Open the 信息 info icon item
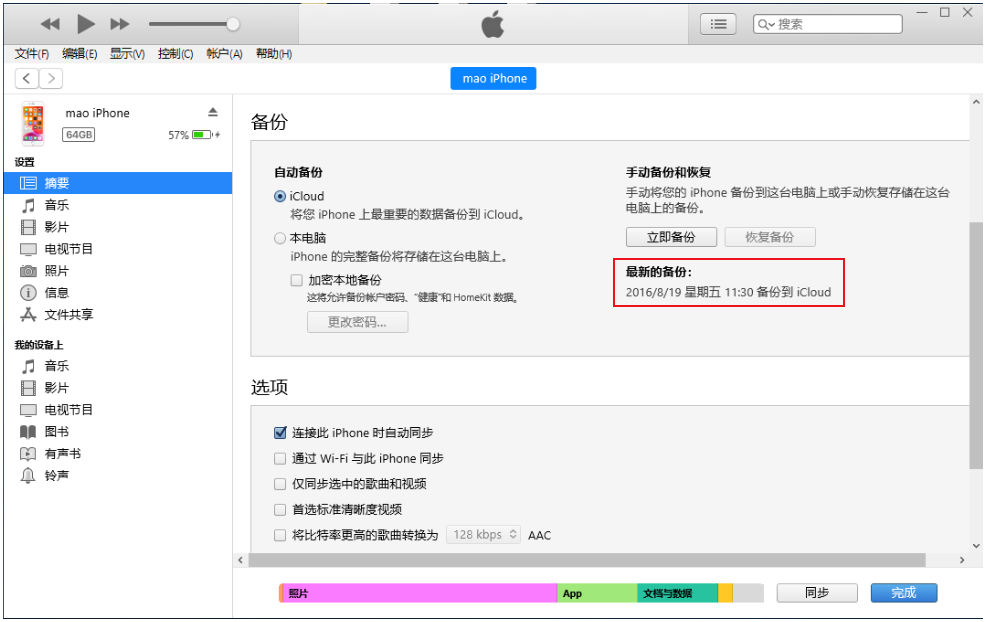985x622 pixels. [28, 293]
